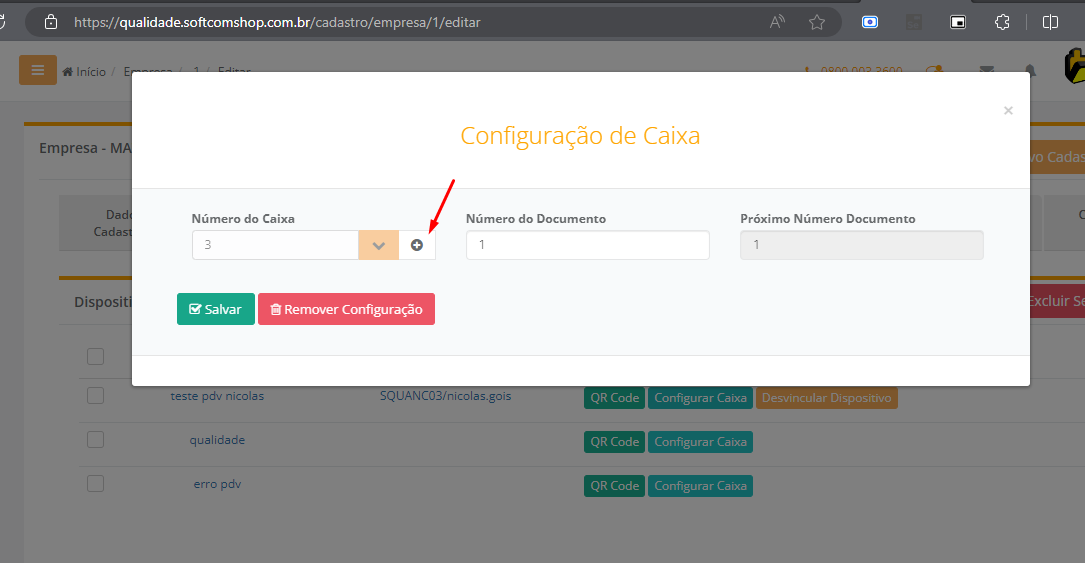Image resolution: width=1085 pixels, height=563 pixels.
Task: Click QR Code button for qualidade
Action: pos(614,441)
